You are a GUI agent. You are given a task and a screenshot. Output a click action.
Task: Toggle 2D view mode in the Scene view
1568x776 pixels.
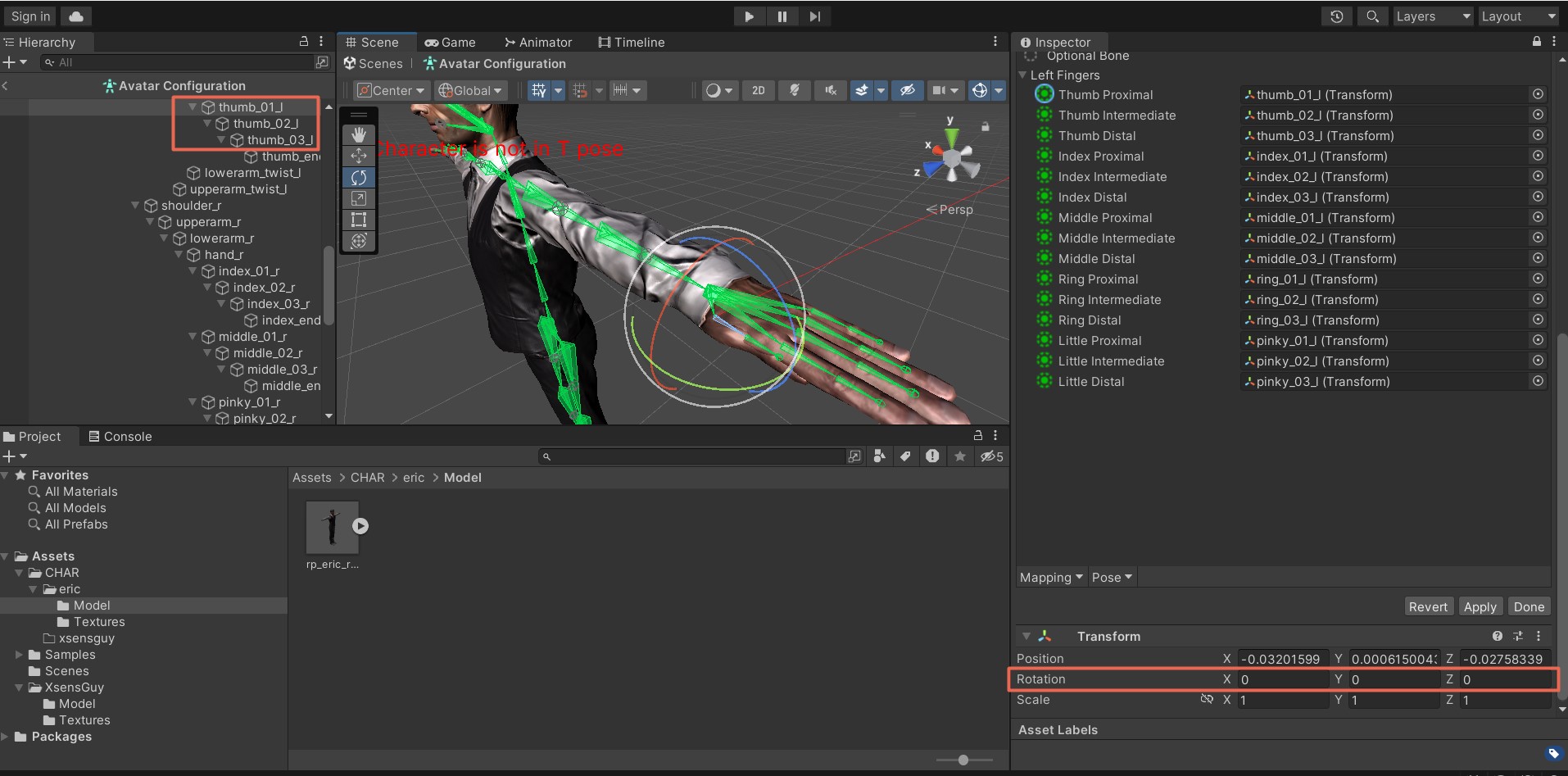757,90
